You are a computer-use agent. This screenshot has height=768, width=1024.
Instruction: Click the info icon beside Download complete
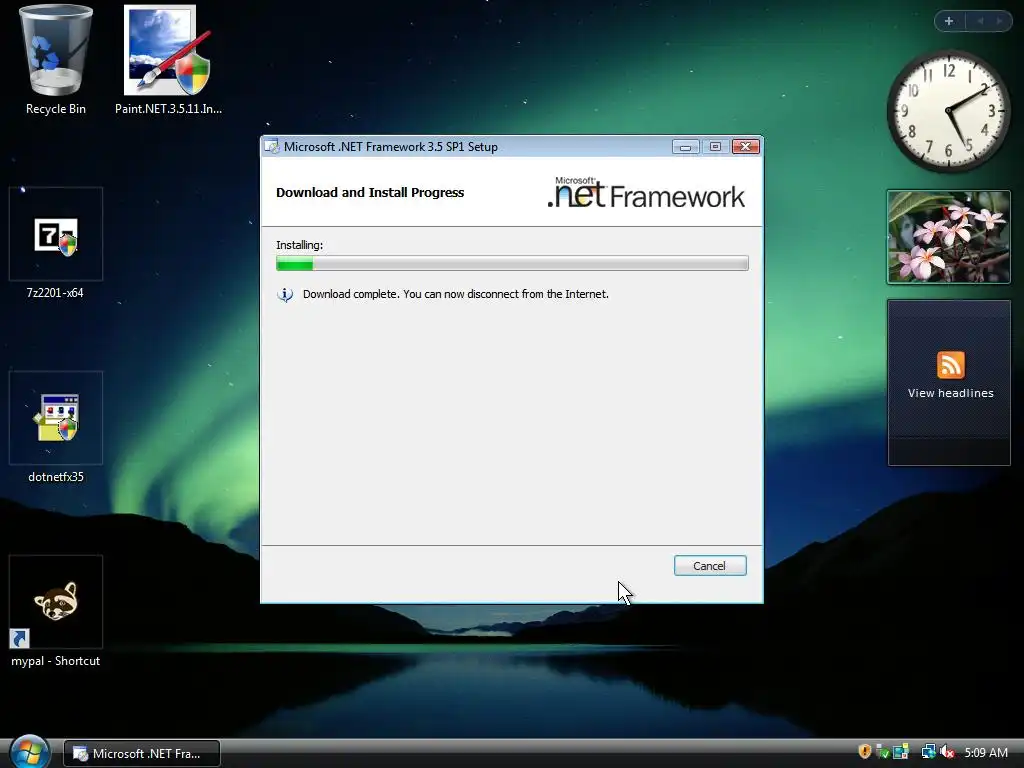[285, 295]
